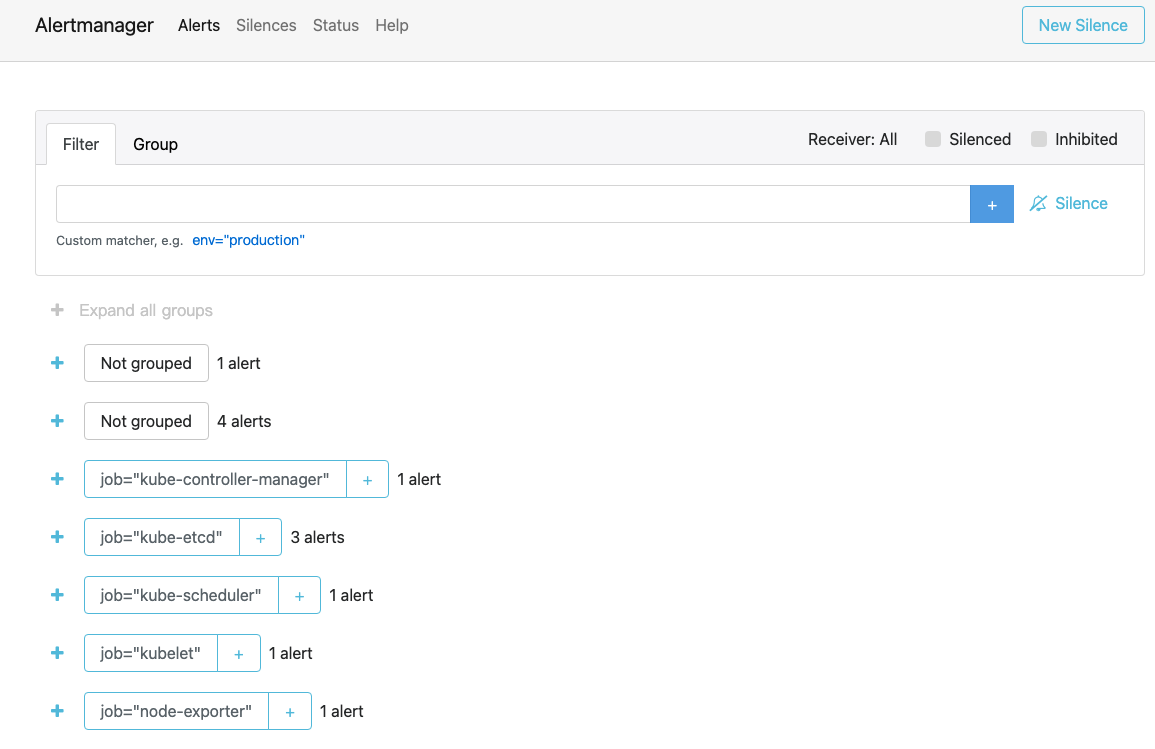Toggle the Inhibited checkbox
The width and height of the screenshot is (1155, 749).
coord(1039,140)
